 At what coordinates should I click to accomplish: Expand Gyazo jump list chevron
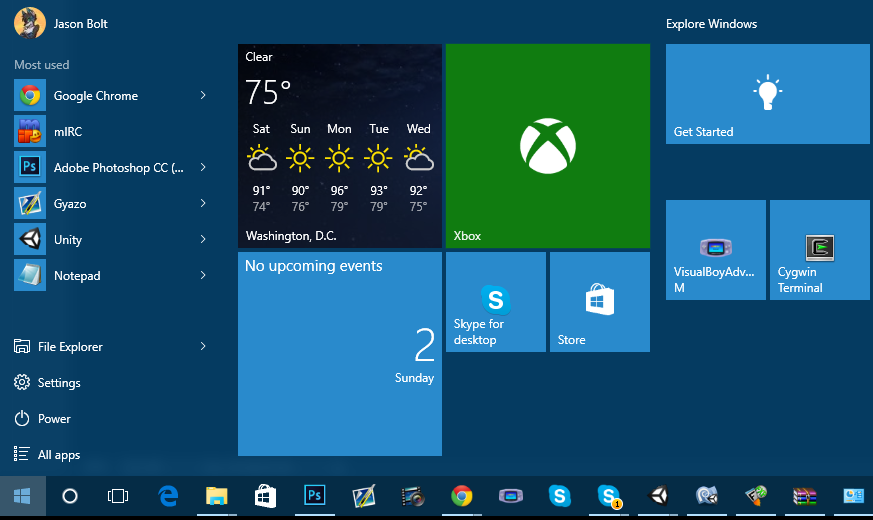tap(203, 204)
